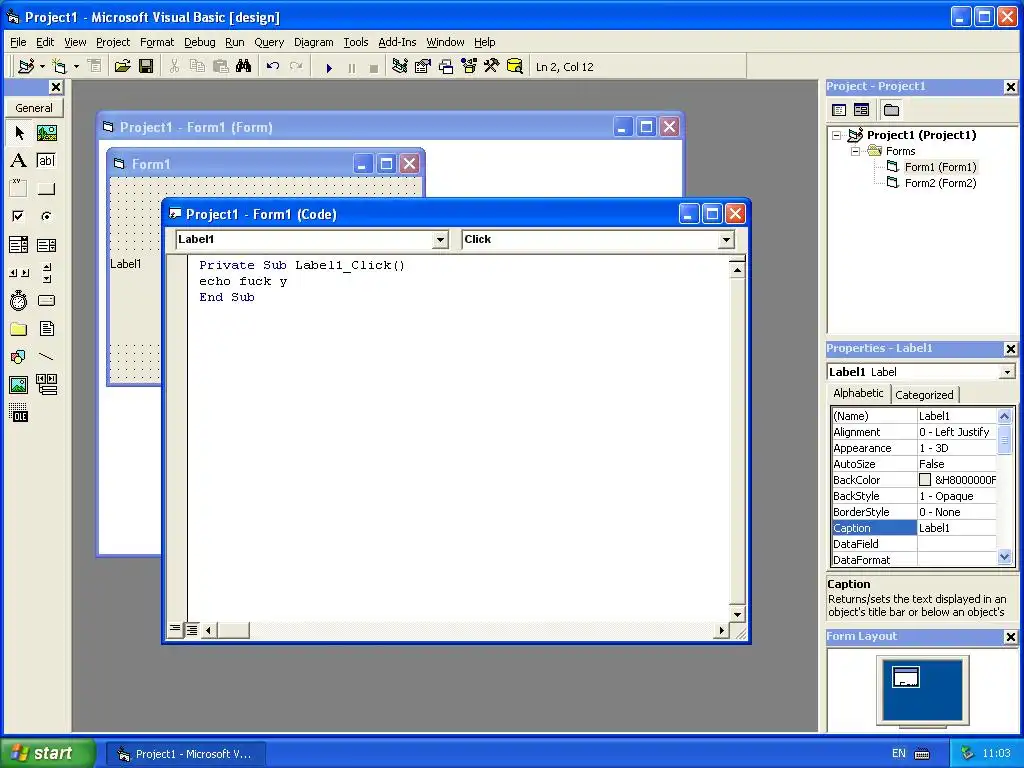Toggle Procedure View button in code window
The width and height of the screenshot is (1024, 768).
[175, 630]
